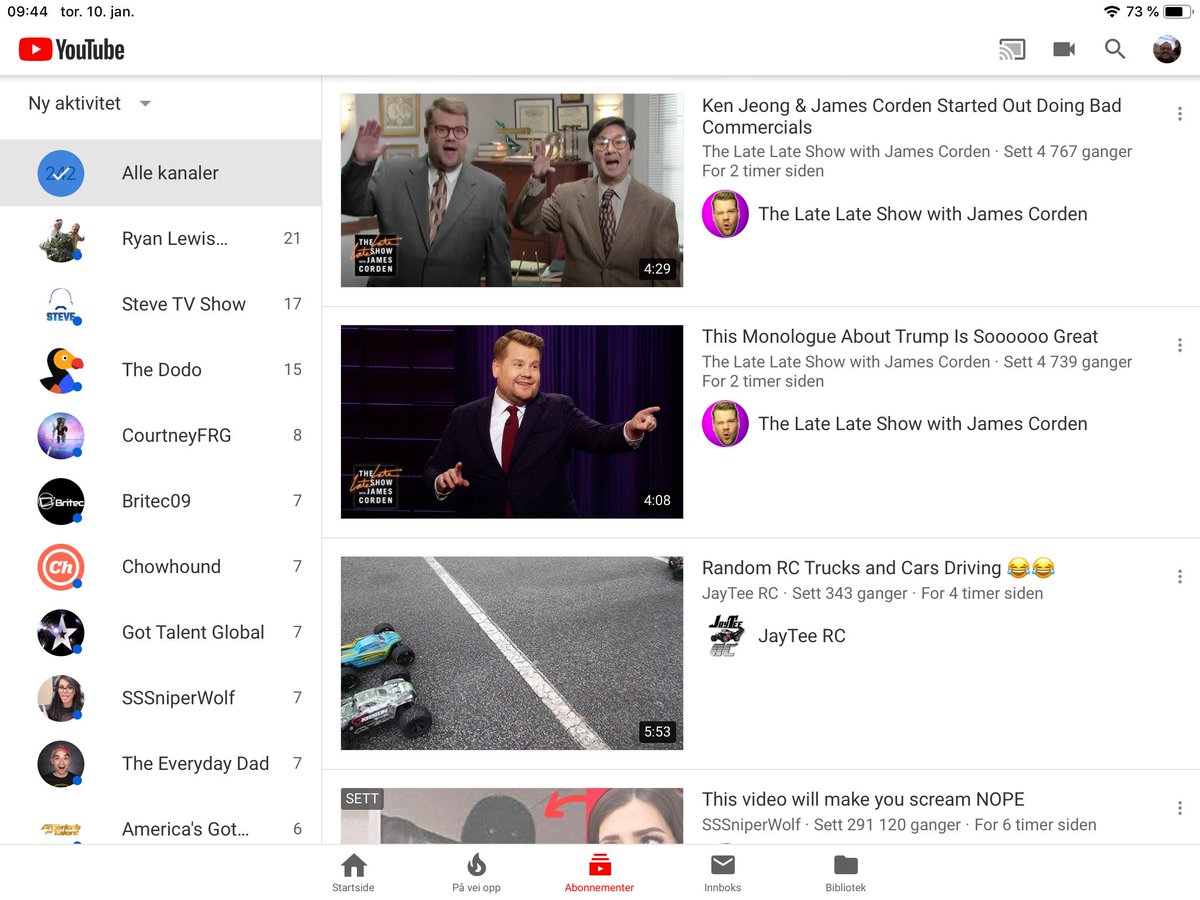The height and width of the screenshot is (900, 1200).
Task: Tap CourtneyFRG count 8
Action: (x=297, y=435)
